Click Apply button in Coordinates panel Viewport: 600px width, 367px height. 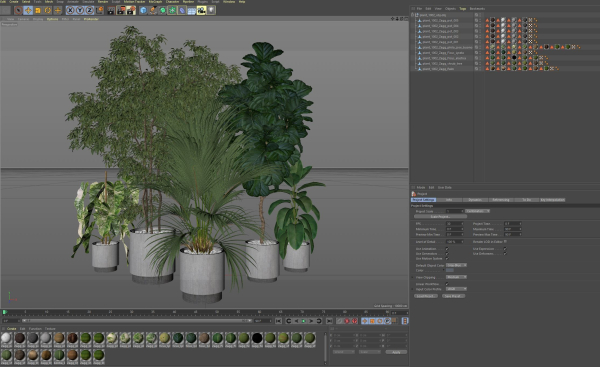click(396, 352)
